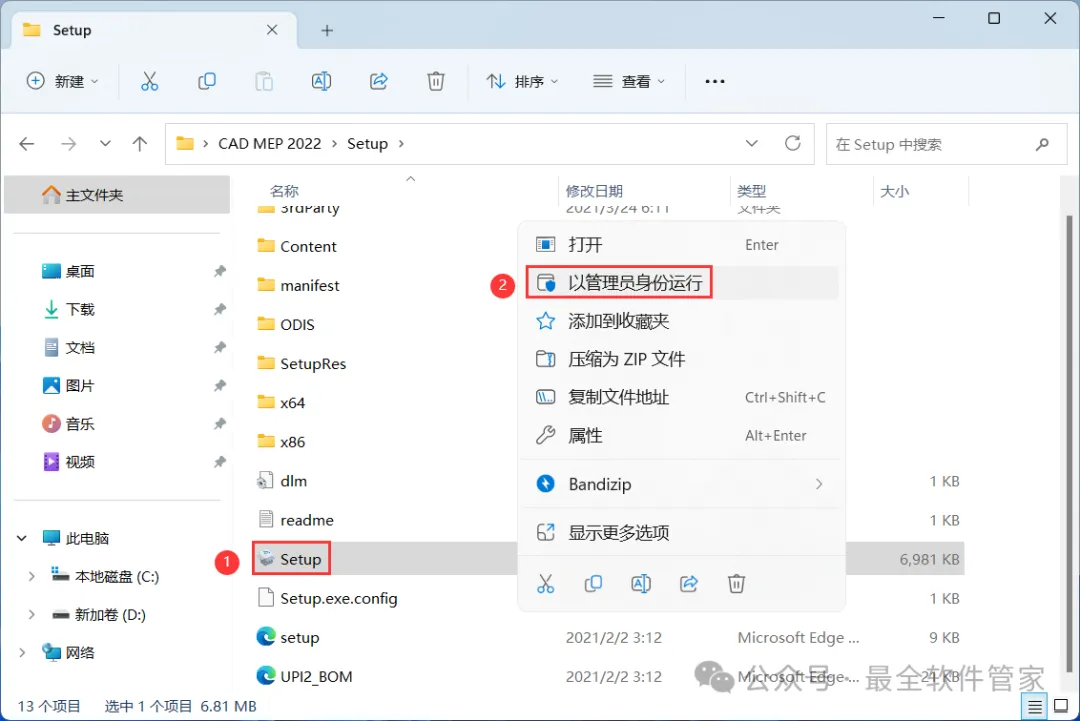Open address bar history dropdown

point(751,143)
